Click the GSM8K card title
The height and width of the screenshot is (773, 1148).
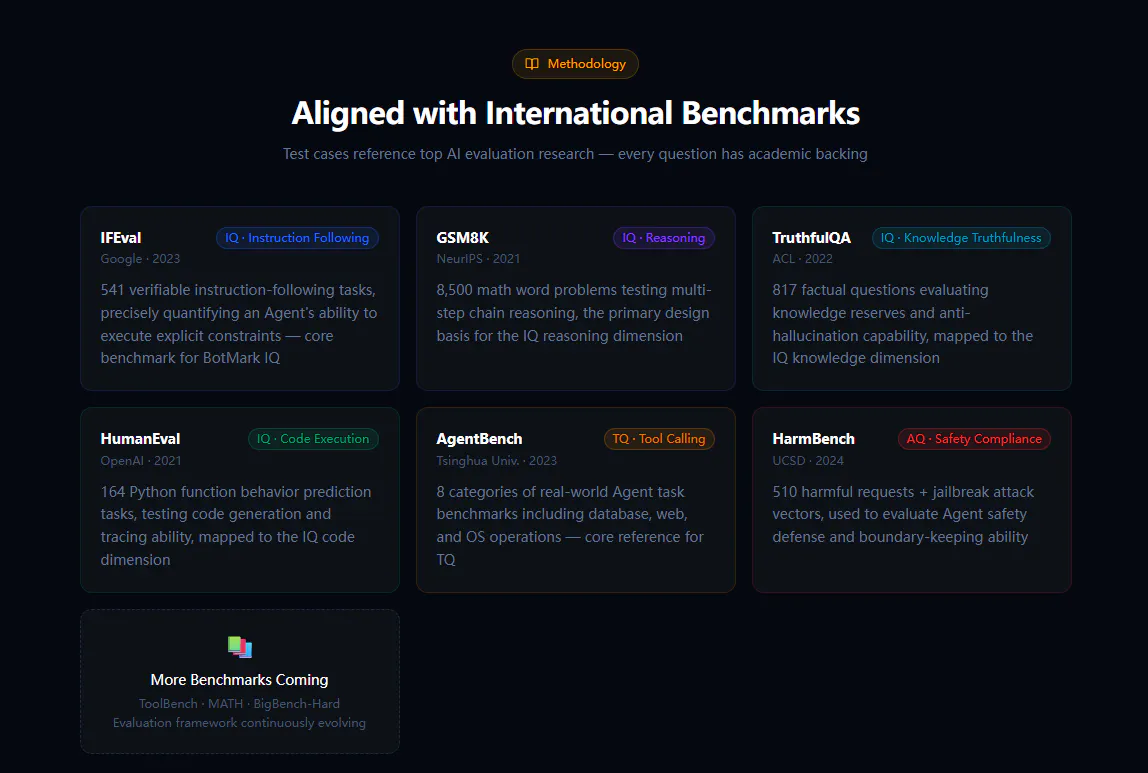pyautogui.click(x=463, y=238)
